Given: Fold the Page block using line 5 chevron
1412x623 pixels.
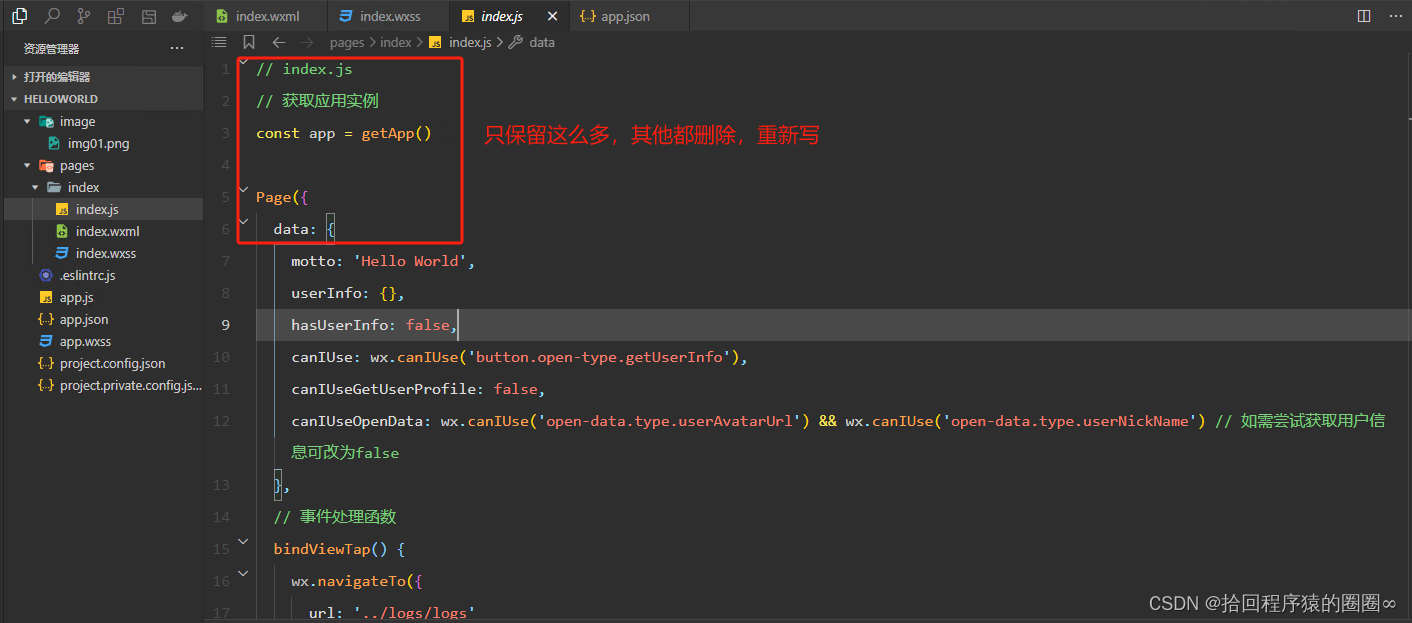Looking at the screenshot, I should 243,188.
